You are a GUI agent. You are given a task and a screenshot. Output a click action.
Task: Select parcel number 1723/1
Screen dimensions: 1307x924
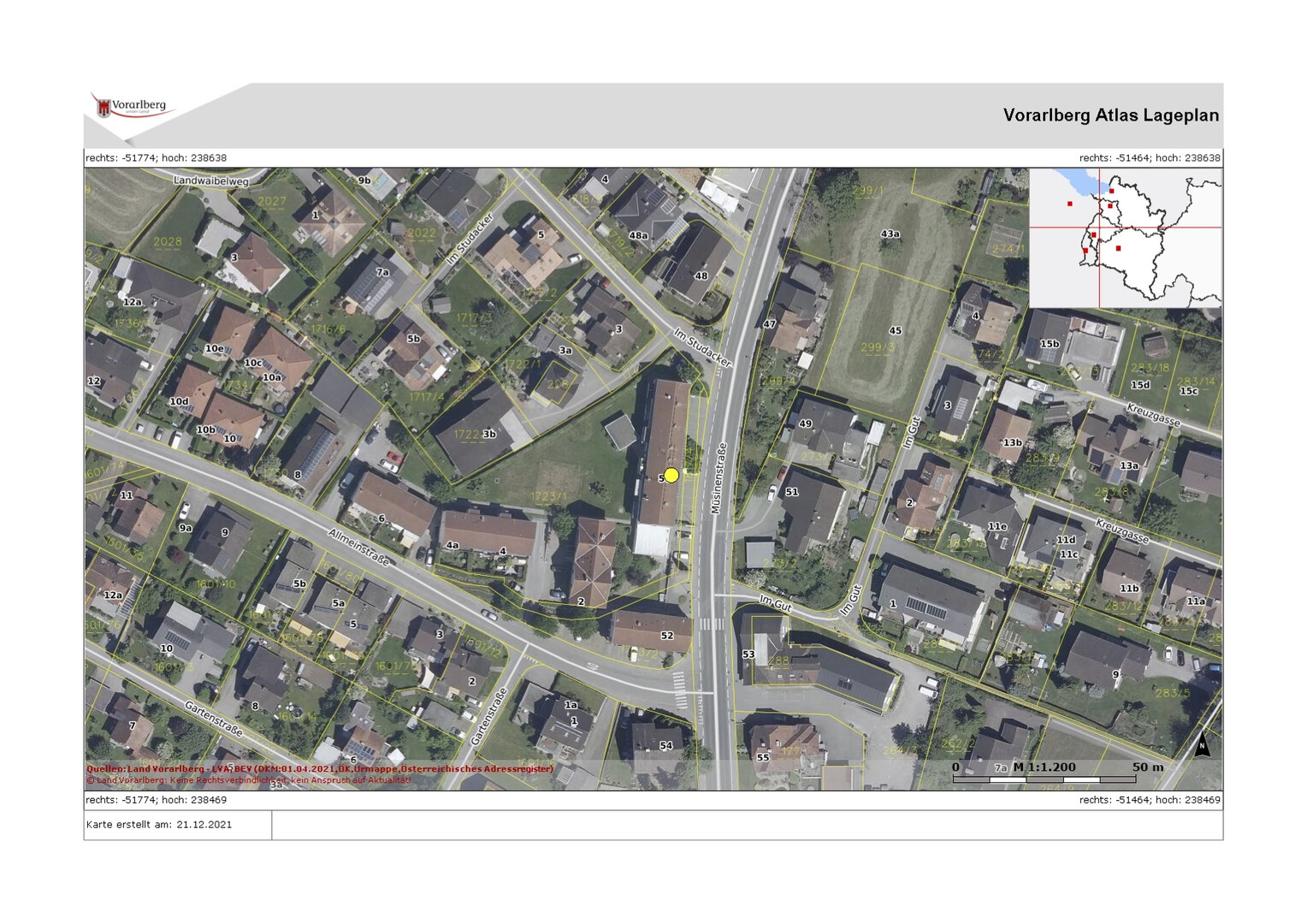tap(548, 496)
